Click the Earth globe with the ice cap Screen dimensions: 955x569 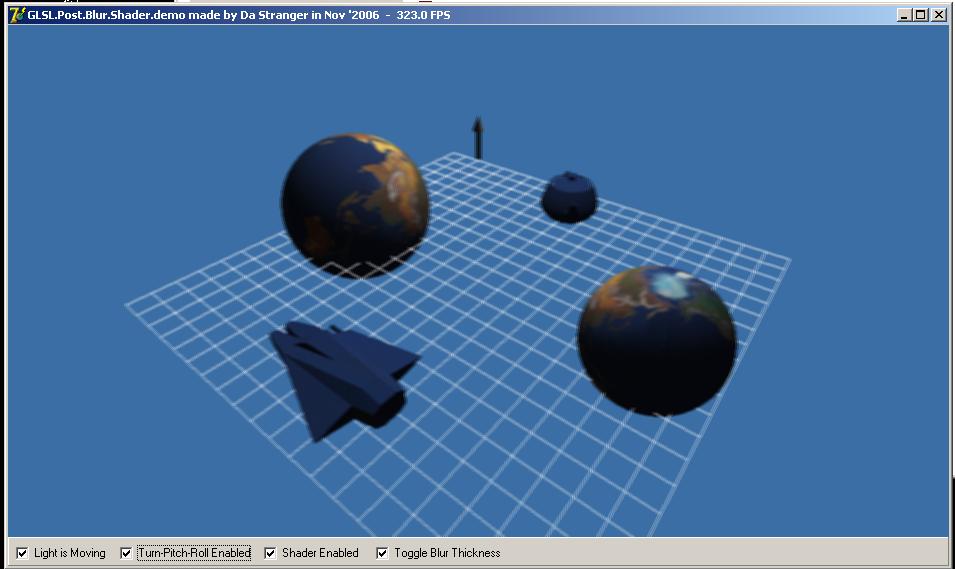point(657,340)
